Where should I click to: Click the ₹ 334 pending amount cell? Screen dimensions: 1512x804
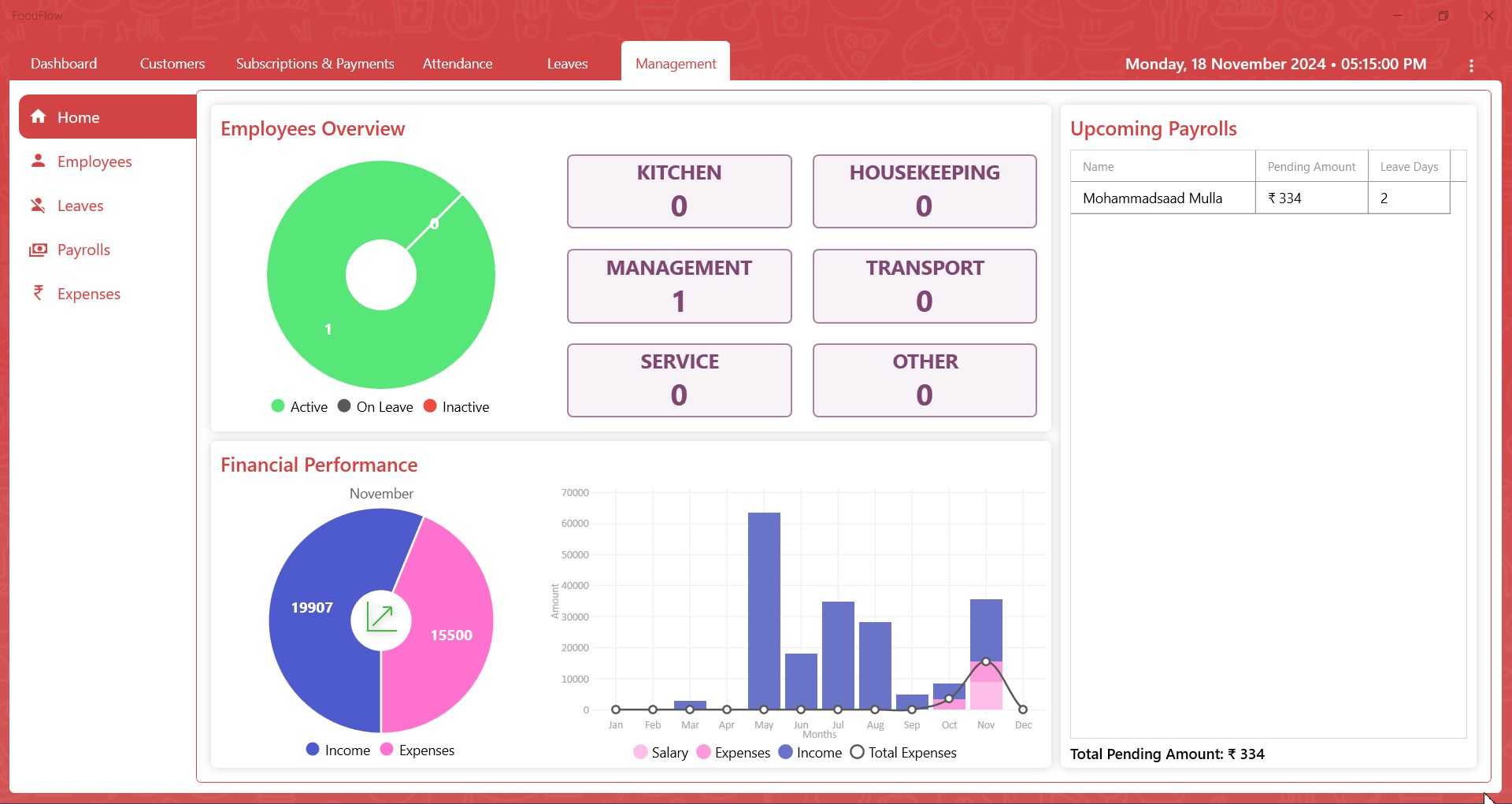click(x=1311, y=198)
